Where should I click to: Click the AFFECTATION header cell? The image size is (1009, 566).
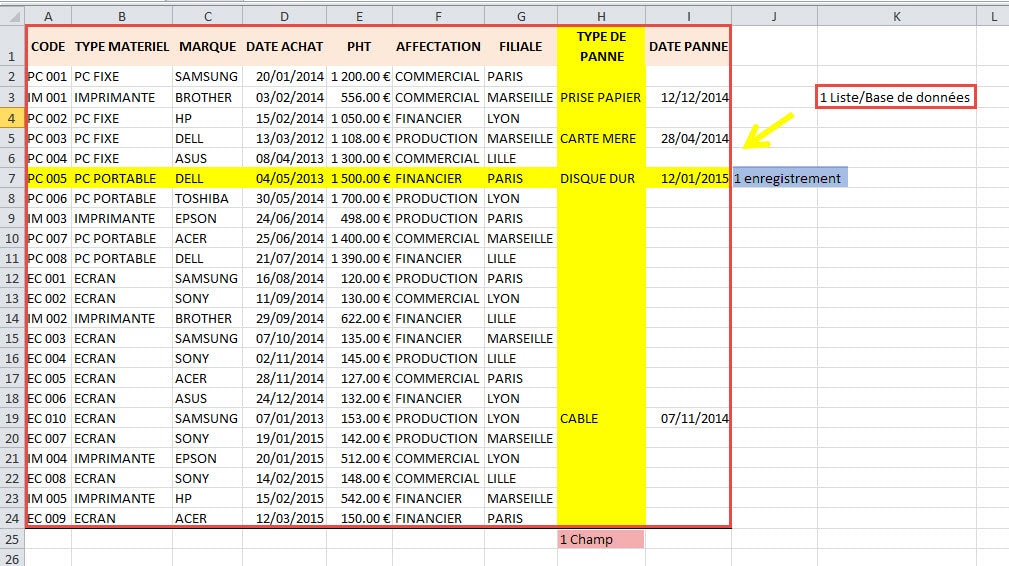tap(438, 46)
